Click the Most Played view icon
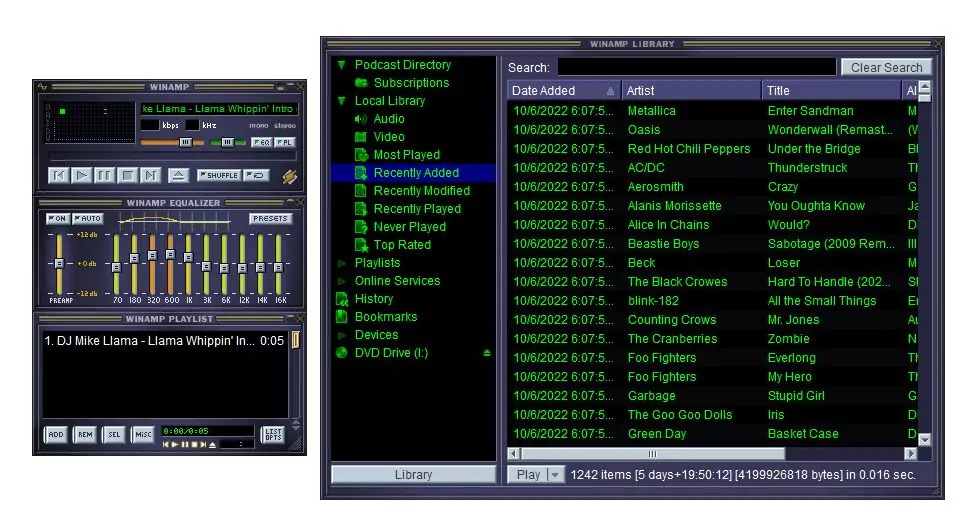Screen dimensions: 958x514 (x=361, y=155)
